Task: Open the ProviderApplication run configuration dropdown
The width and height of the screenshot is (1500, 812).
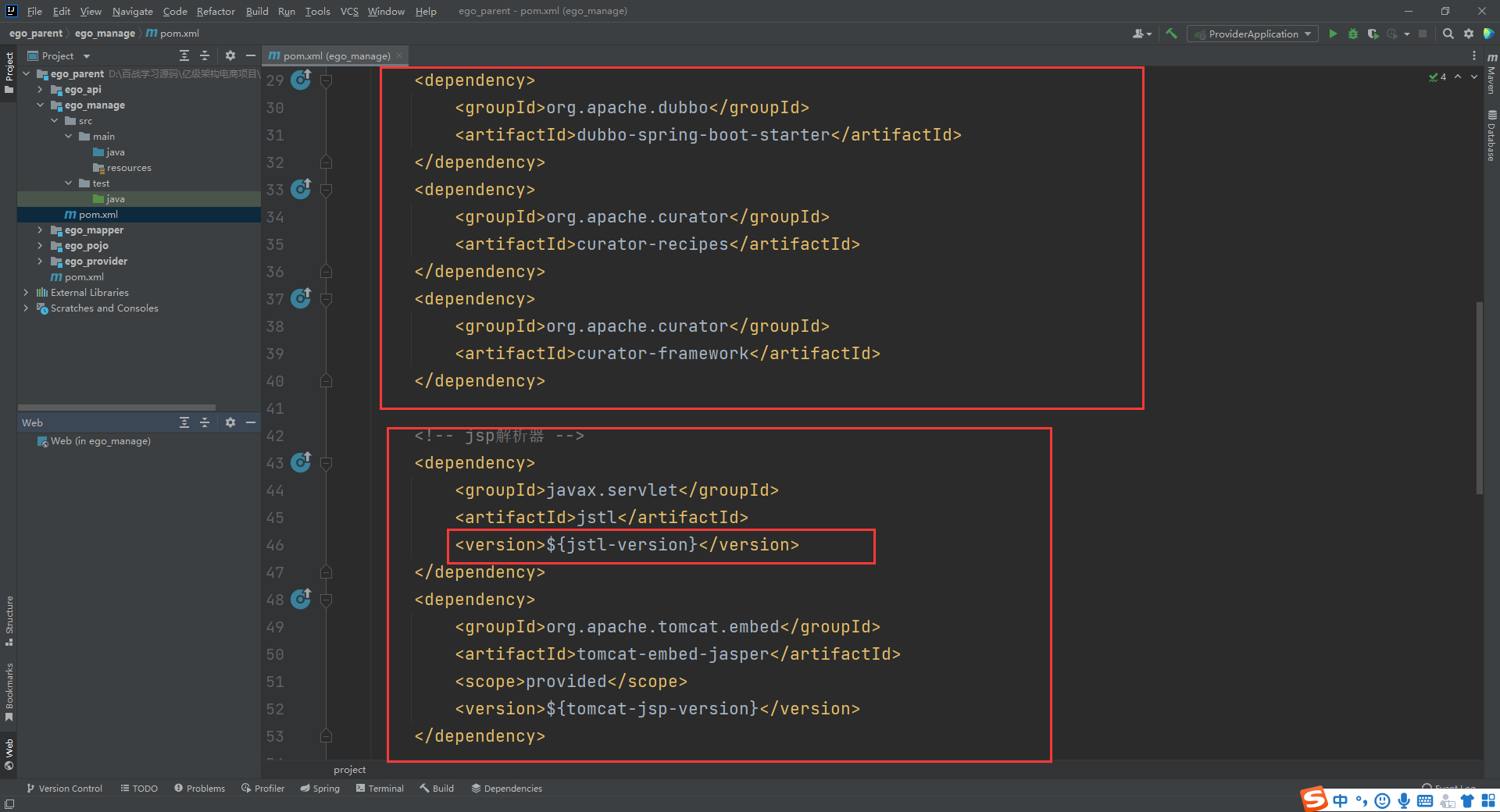Action: tap(1252, 34)
